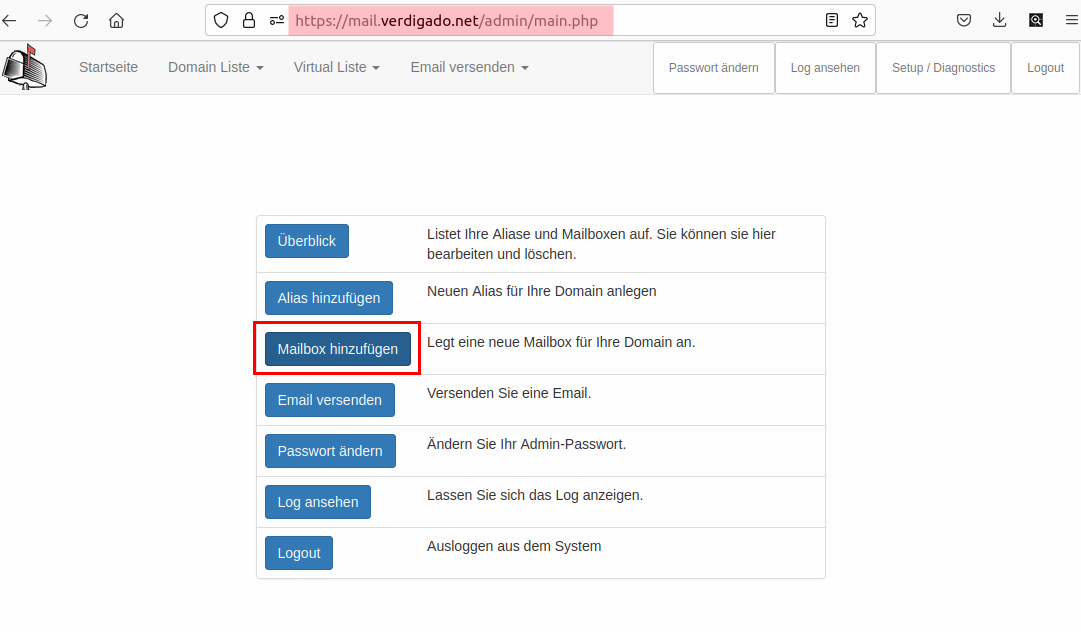Open the site permissions icon in address bar
Viewport: 1081px width, 632px height.
coord(277,21)
